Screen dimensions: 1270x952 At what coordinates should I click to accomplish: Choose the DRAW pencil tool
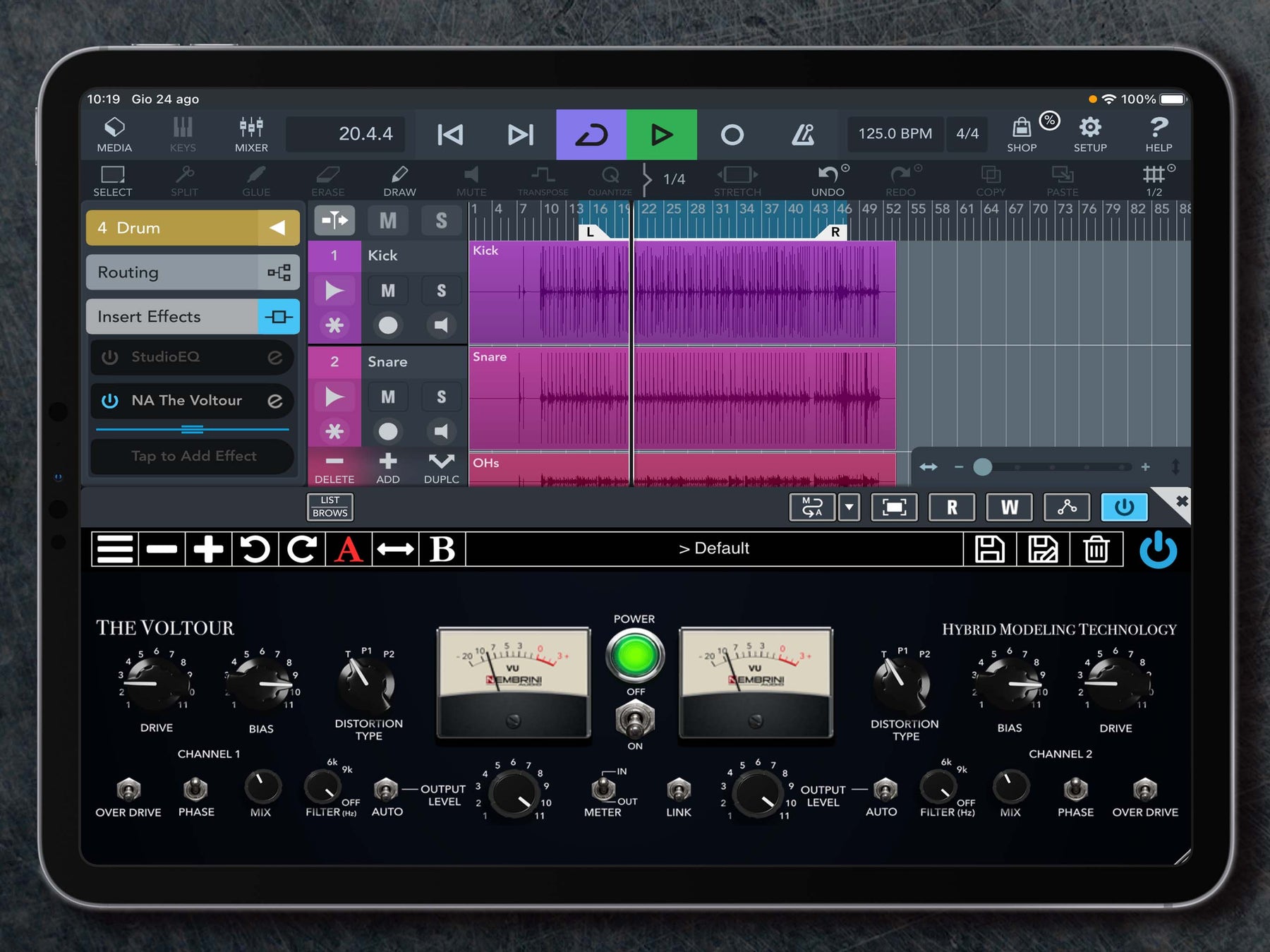tap(399, 181)
